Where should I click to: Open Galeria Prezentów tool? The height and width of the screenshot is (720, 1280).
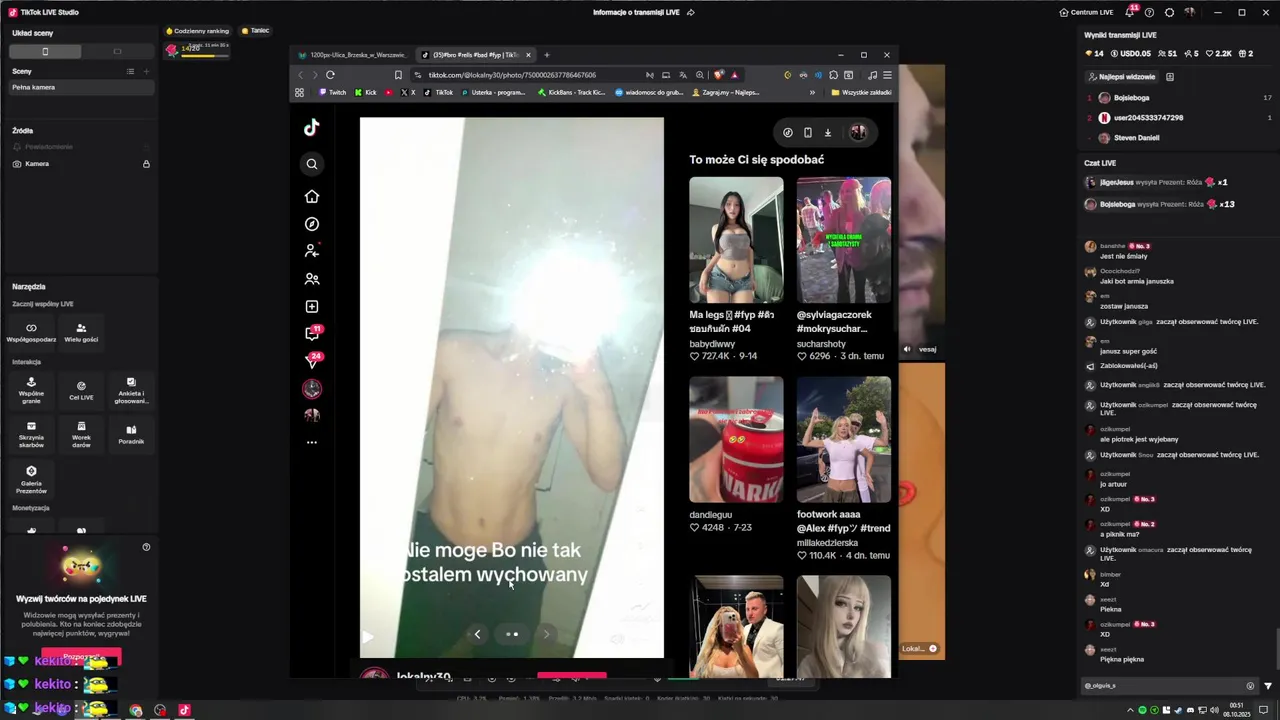[31, 480]
